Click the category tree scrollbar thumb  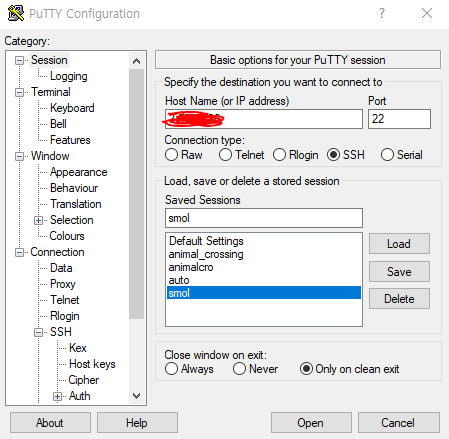tap(136, 194)
